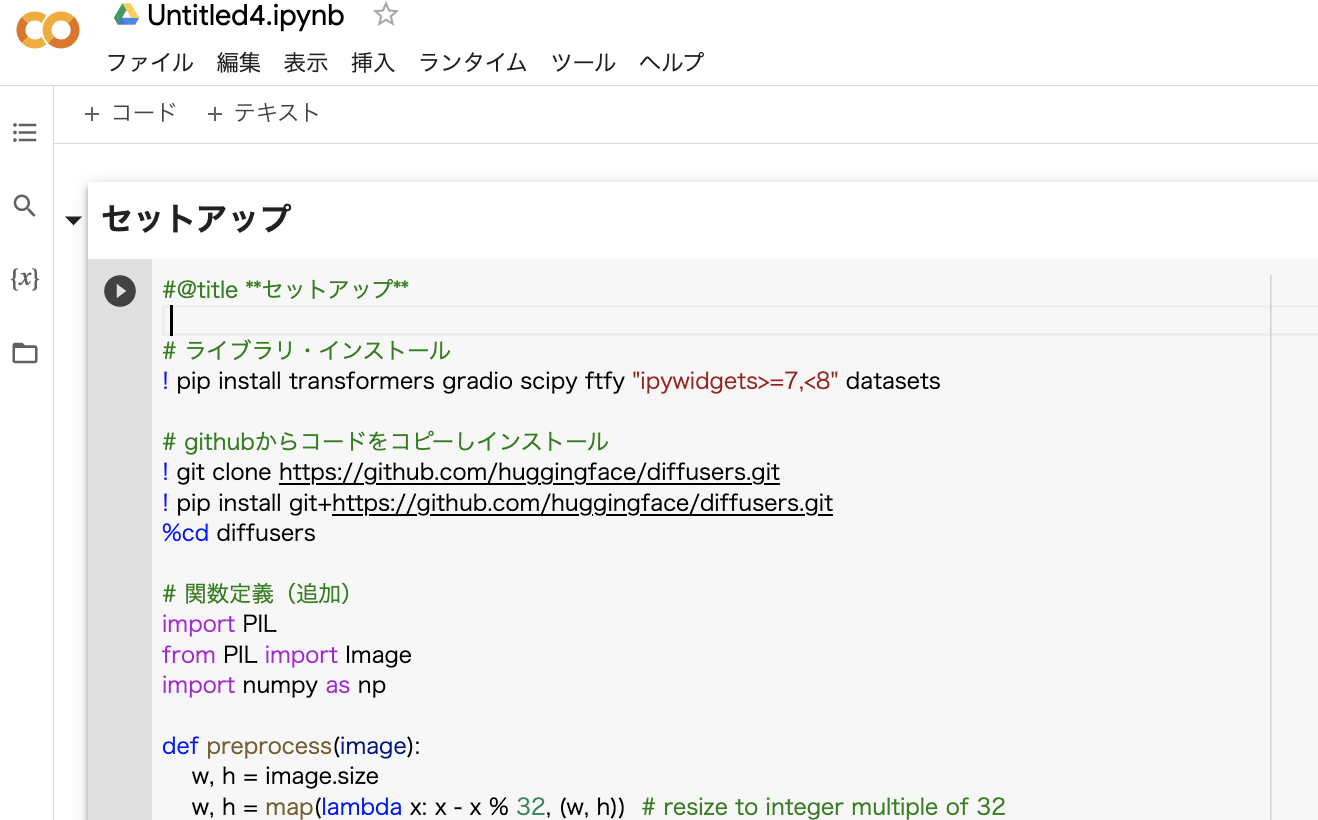
Task: Star the Untitled4 notebook
Action: (385, 15)
